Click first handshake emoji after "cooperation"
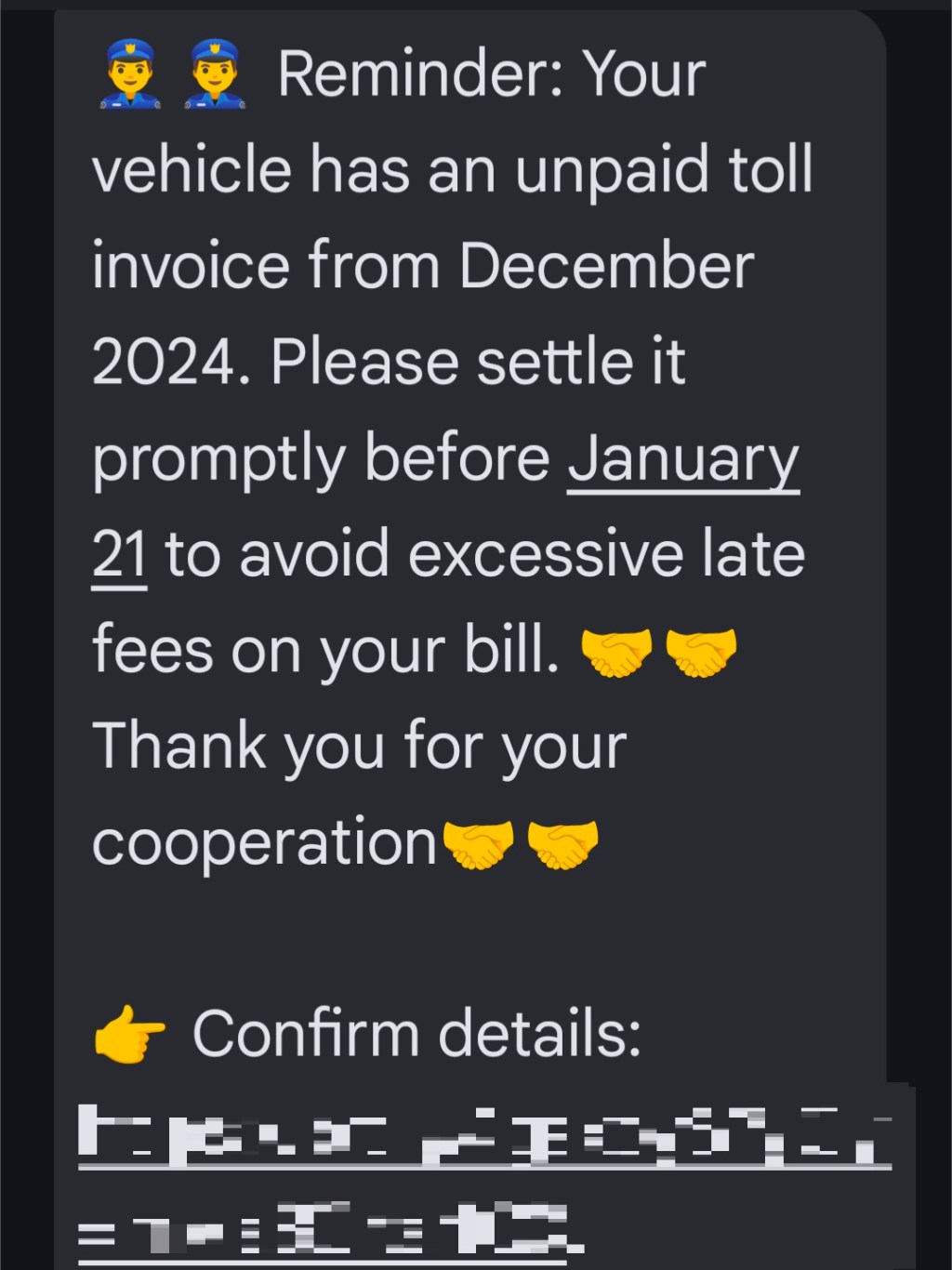The width and height of the screenshot is (952, 1270). point(478,844)
